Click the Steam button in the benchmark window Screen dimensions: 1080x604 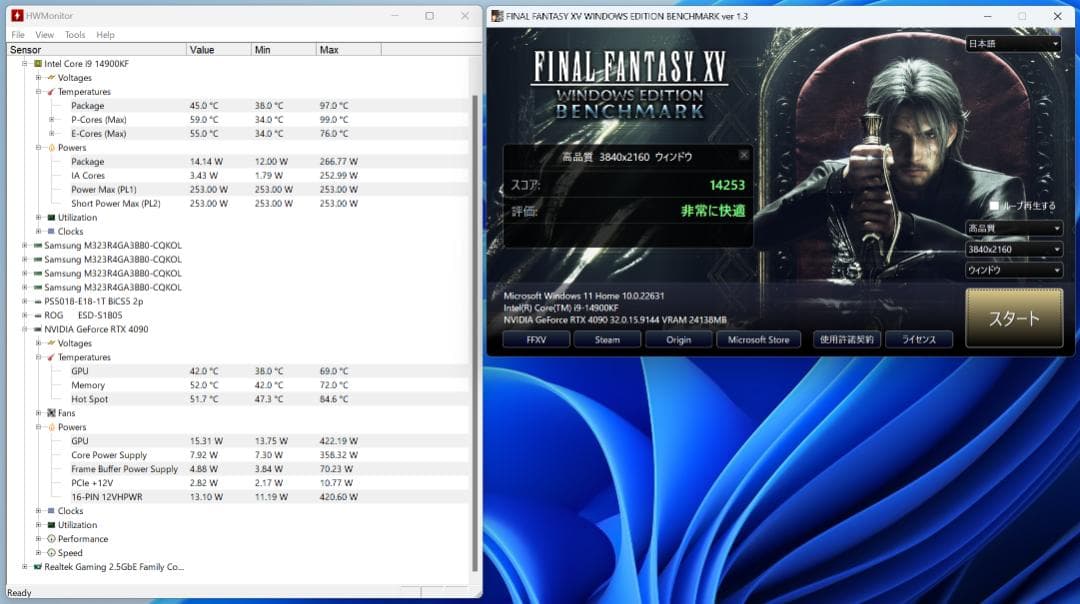click(607, 339)
